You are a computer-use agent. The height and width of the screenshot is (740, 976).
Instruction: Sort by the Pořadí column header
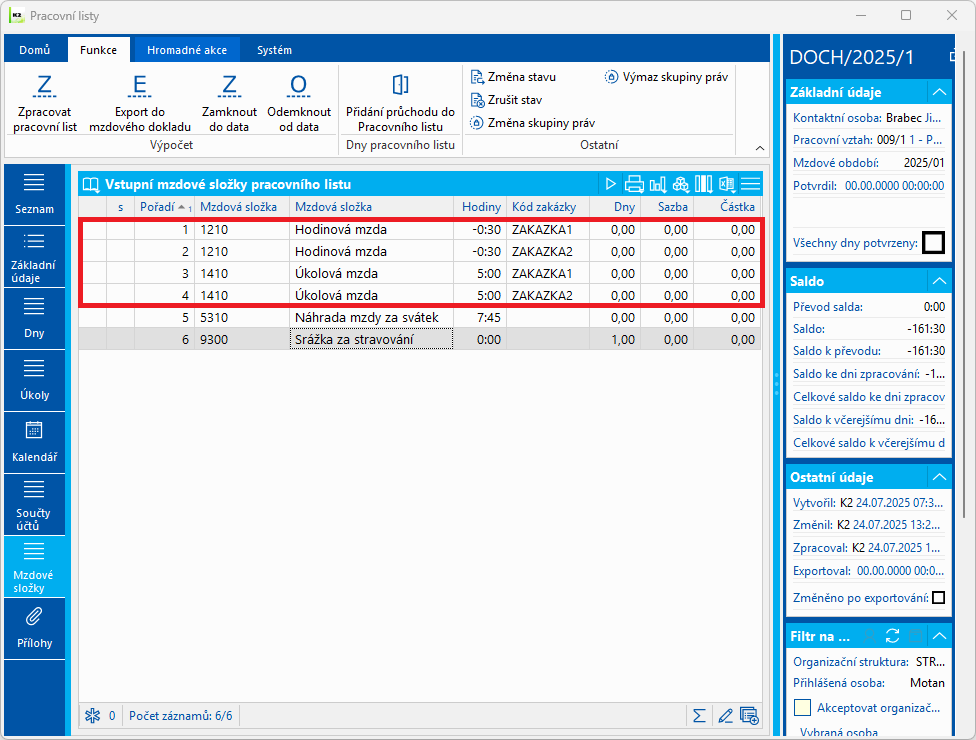tap(164, 207)
